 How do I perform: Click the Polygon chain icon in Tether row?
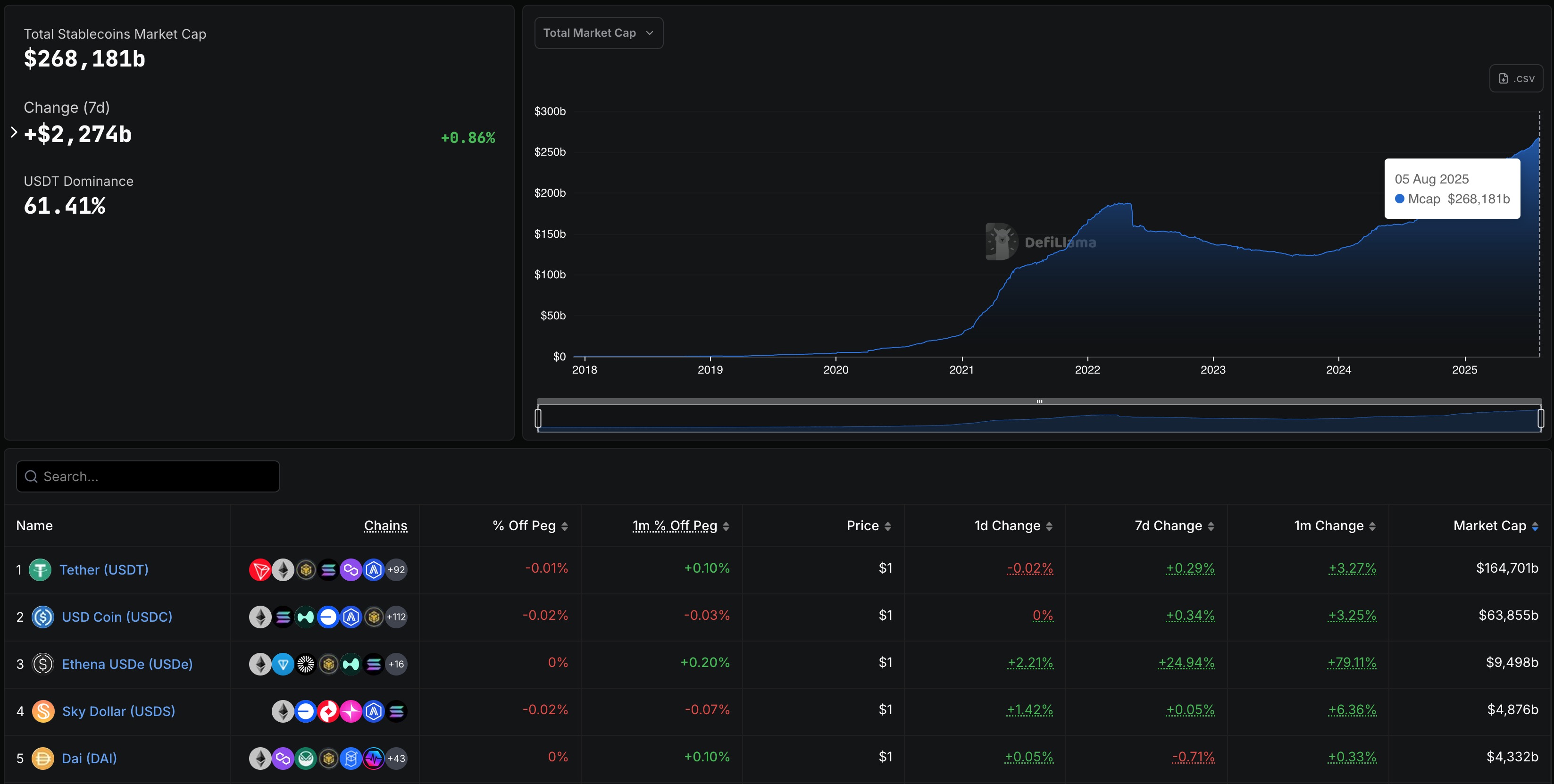(x=351, y=569)
